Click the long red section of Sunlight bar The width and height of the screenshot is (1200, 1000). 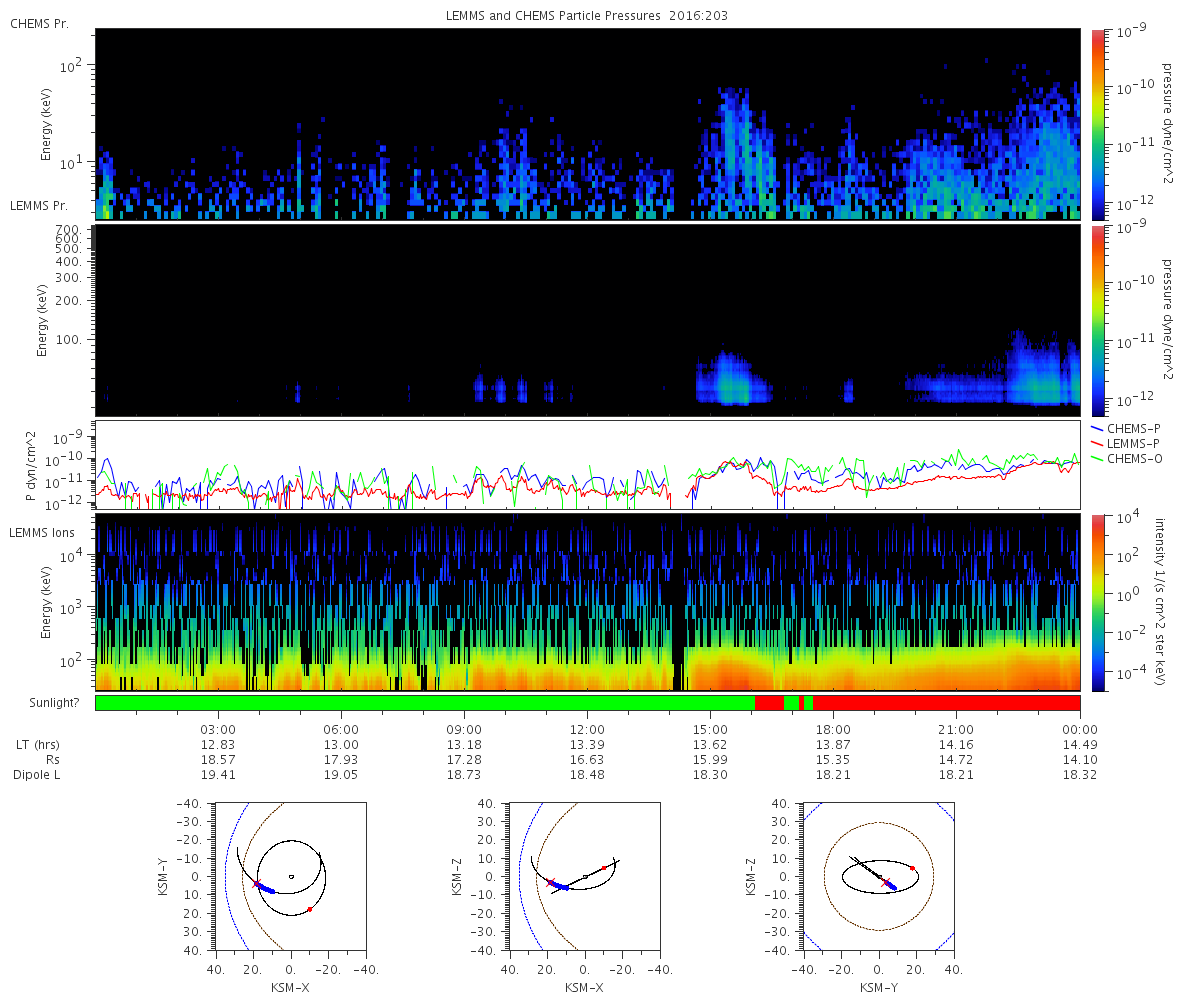coord(947,703)
